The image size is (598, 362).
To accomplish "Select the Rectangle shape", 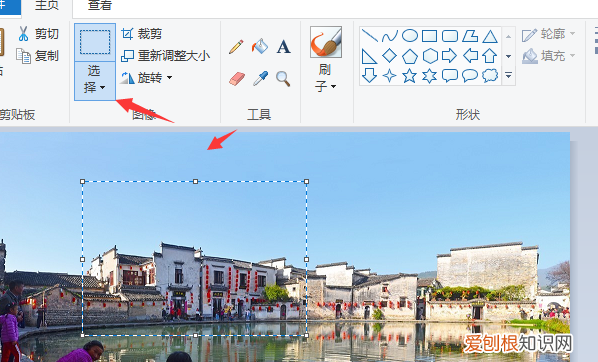I will (x=429, y=36).
